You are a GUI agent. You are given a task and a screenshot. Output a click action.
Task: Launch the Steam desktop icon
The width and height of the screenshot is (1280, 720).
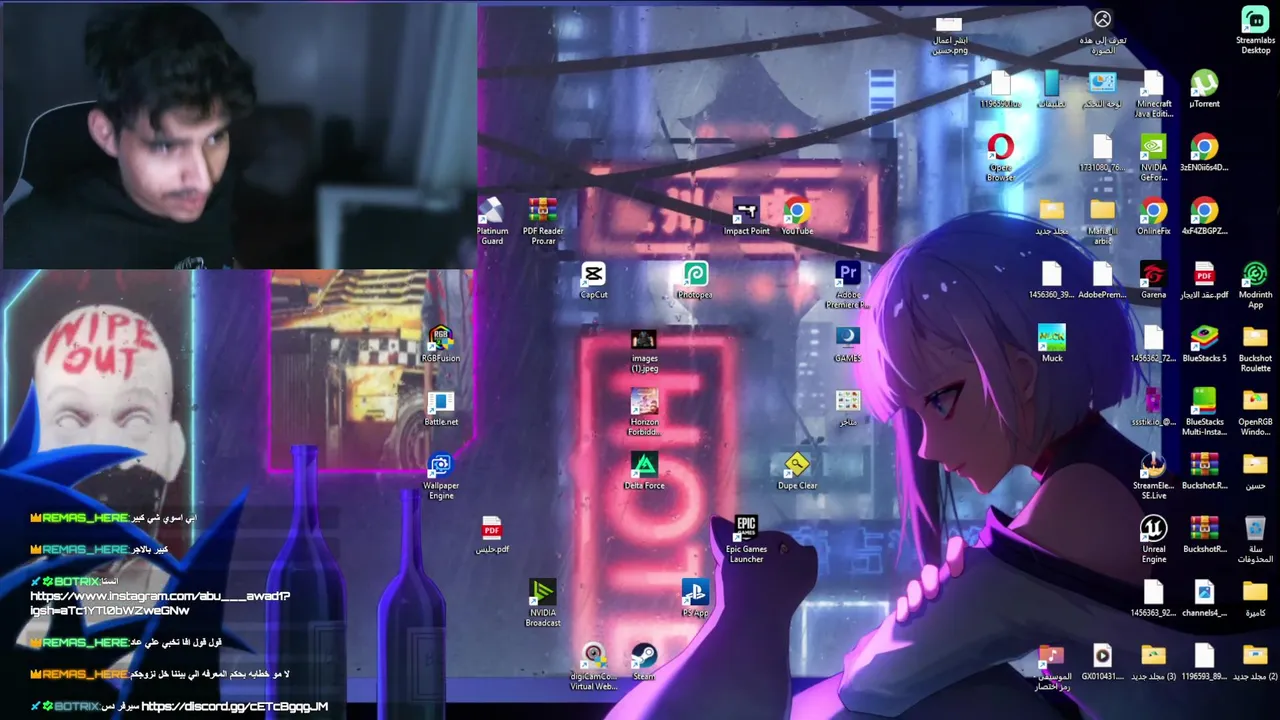coord(644,662)
